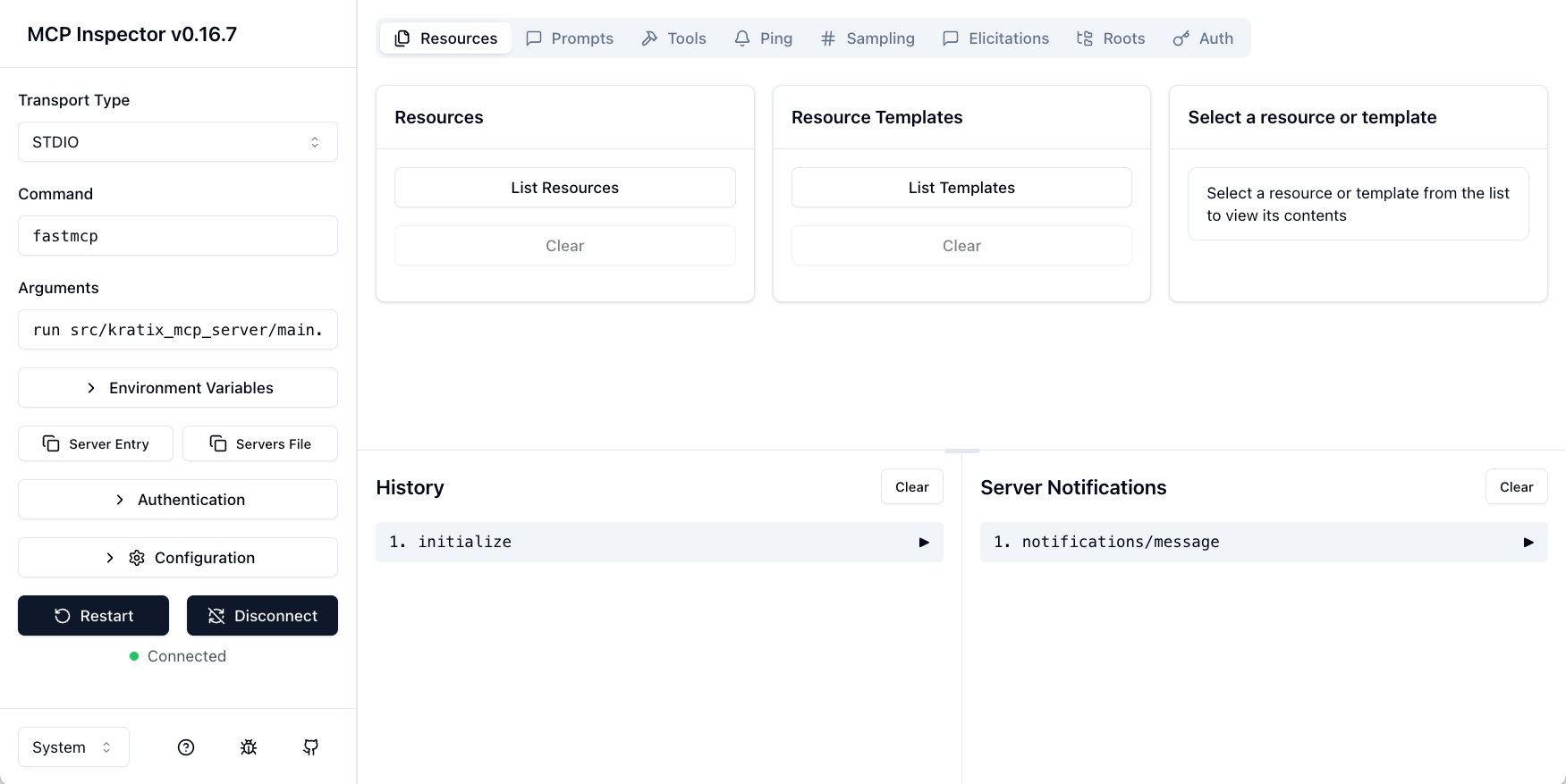This screenshot has height=784, width=1566.
Task: Click the Ping tab bell icon
Action: pyautogui.click(x=742, y=38)
